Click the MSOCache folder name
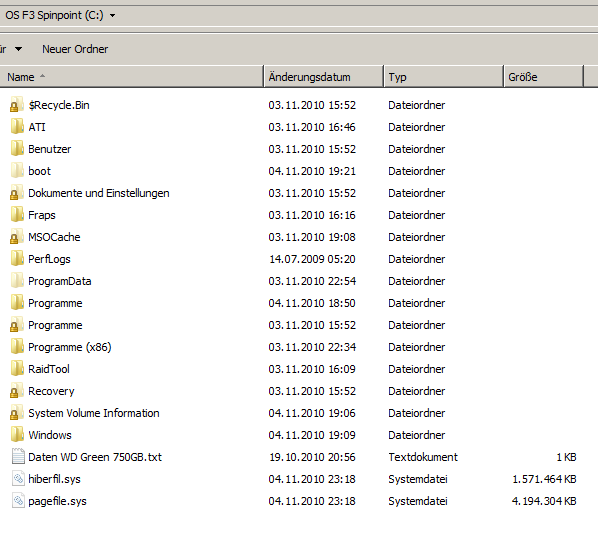Screen dimensions: 598x535 pos(54,237)
